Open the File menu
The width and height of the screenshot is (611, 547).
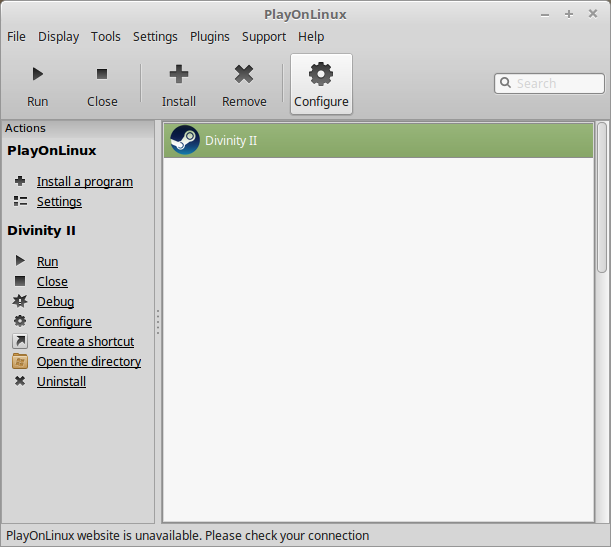coord(16,37)
